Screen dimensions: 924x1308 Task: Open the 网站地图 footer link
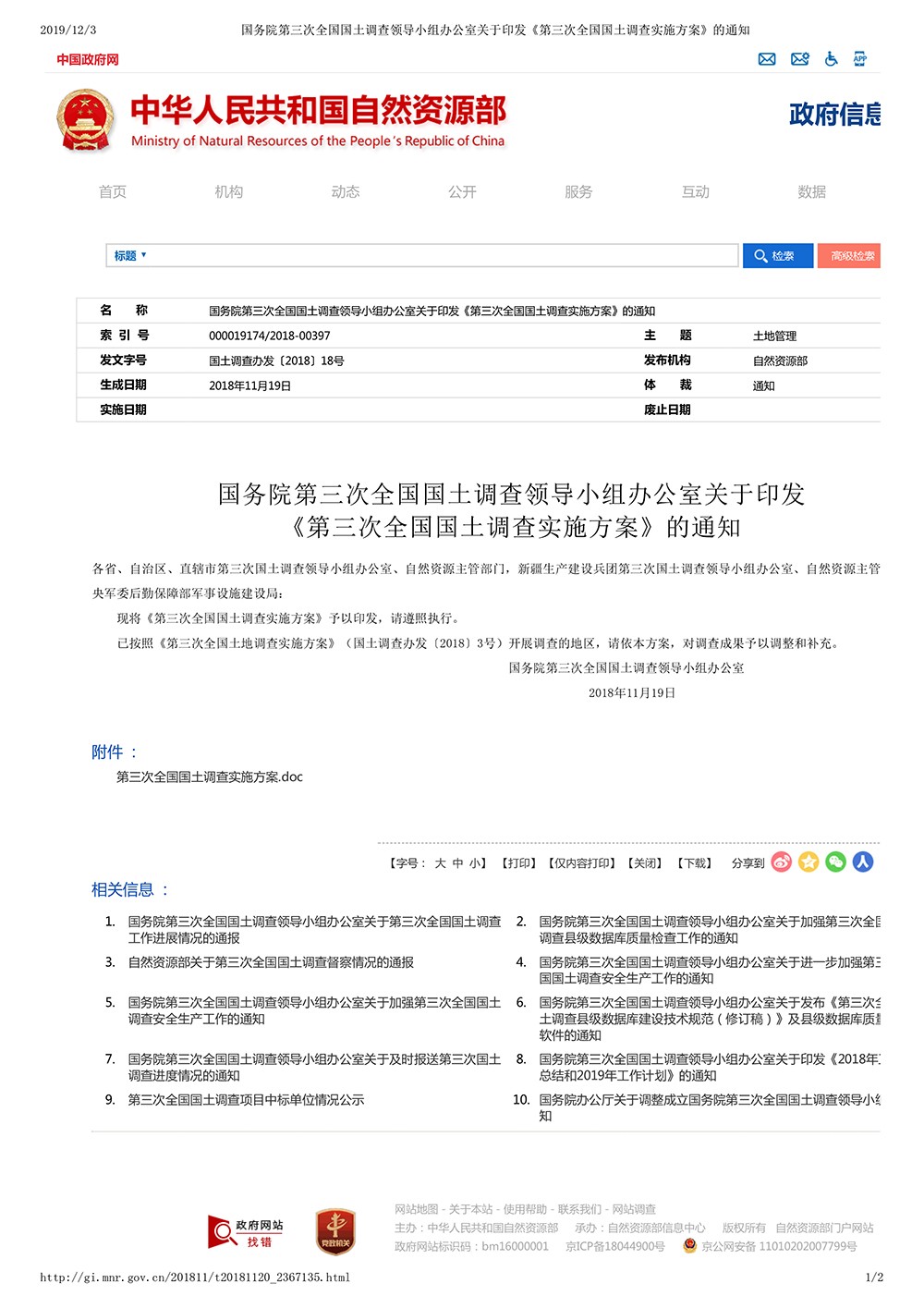(x=417, y=1209)
